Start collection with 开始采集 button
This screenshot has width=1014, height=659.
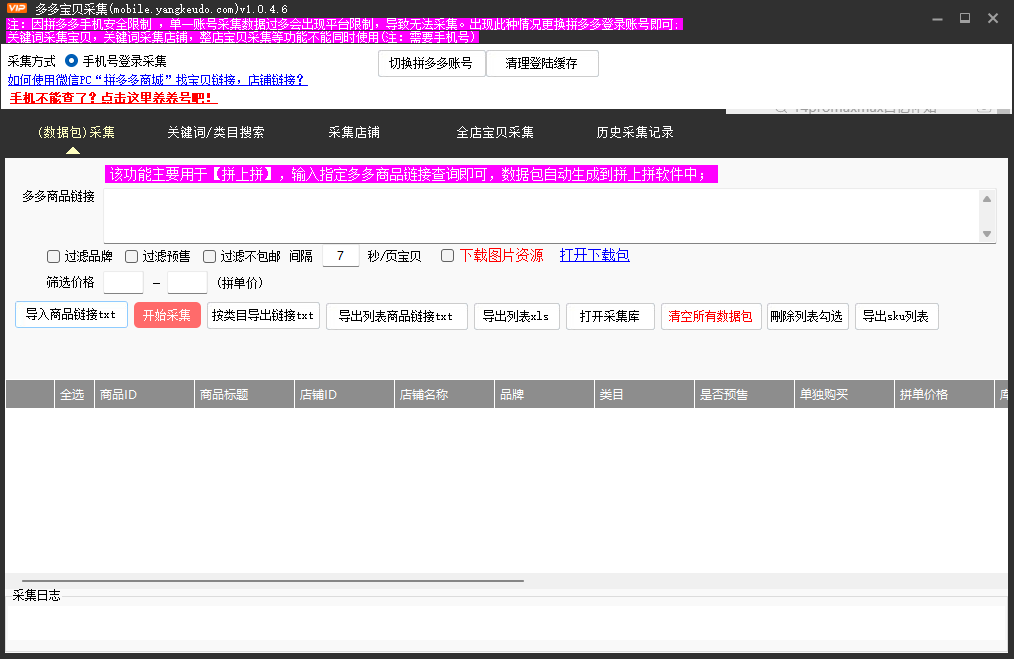coord(167,316)
